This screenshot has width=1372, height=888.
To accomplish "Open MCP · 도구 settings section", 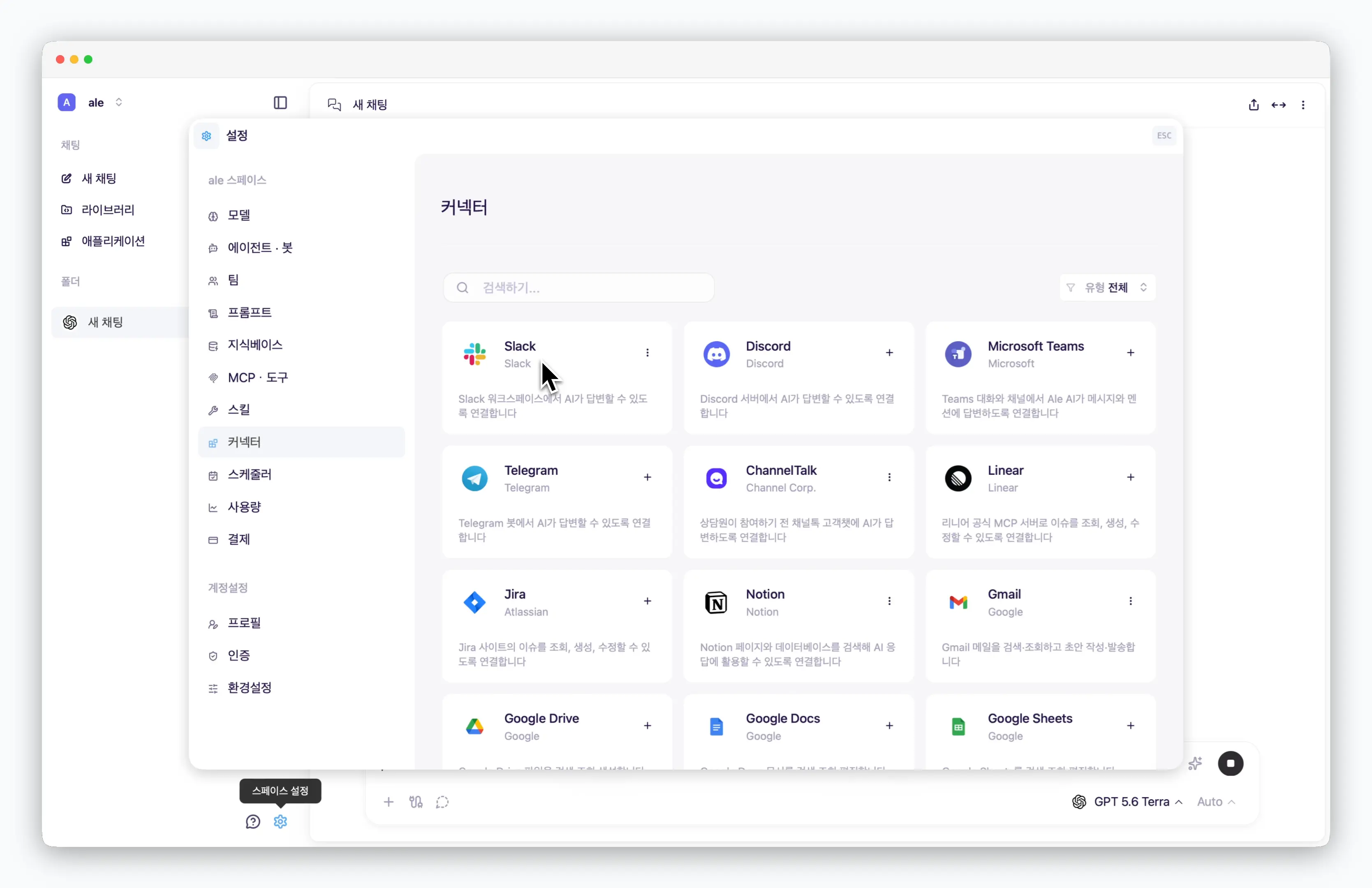I will click(301, 377).
